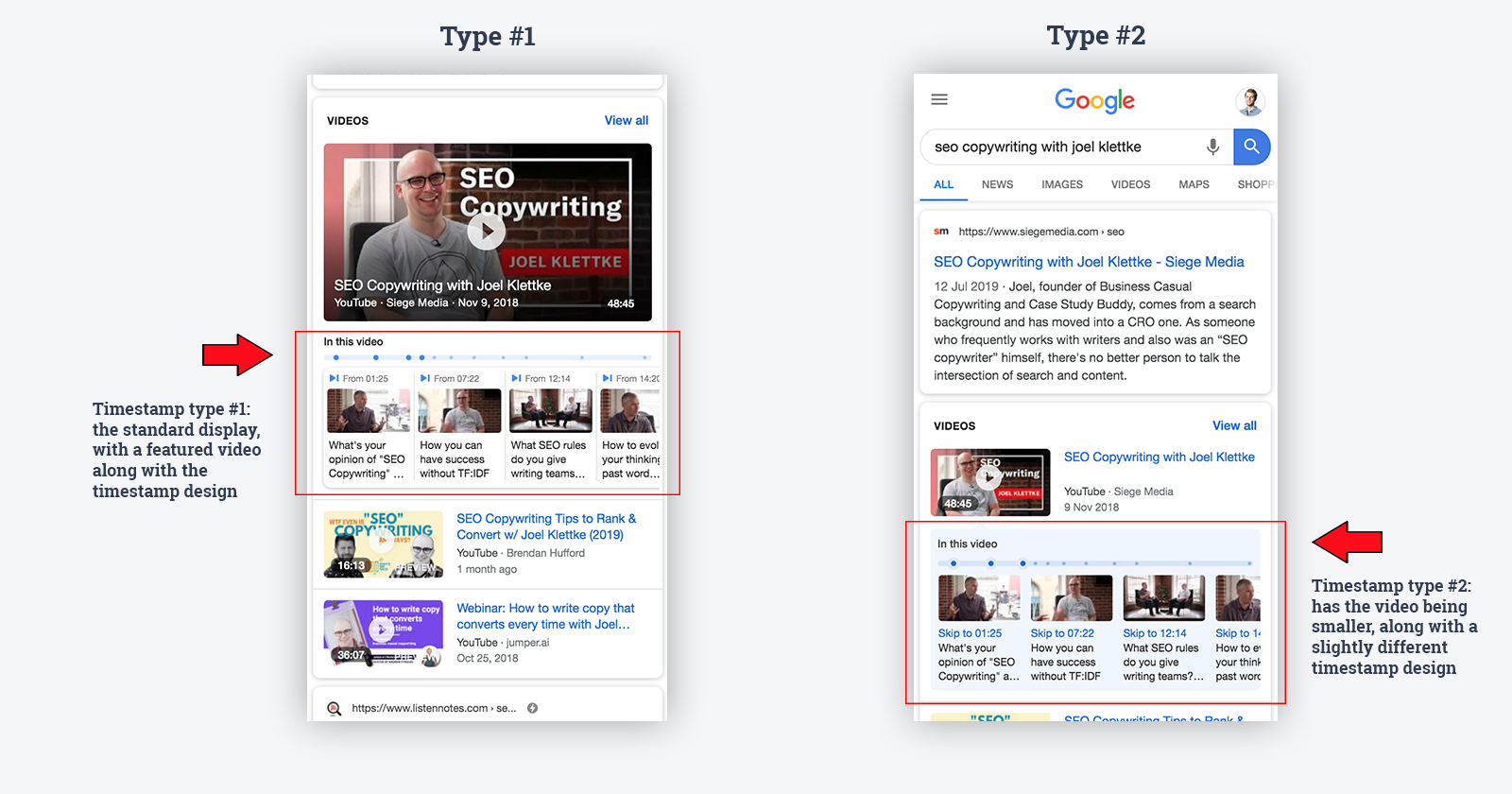Open the From 12:14 clip thumbnail
The width and height of the screenshot is (1512, 794).
[551, 410]
